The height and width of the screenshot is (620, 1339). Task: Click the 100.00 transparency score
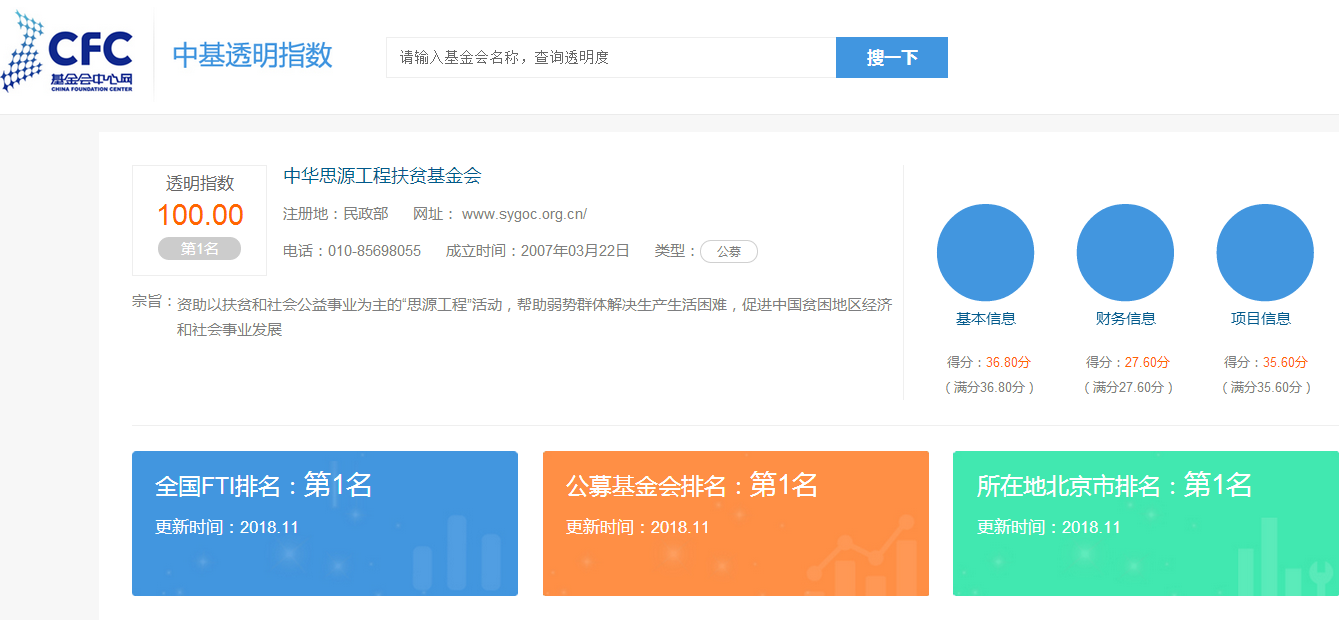coord(200,215)
